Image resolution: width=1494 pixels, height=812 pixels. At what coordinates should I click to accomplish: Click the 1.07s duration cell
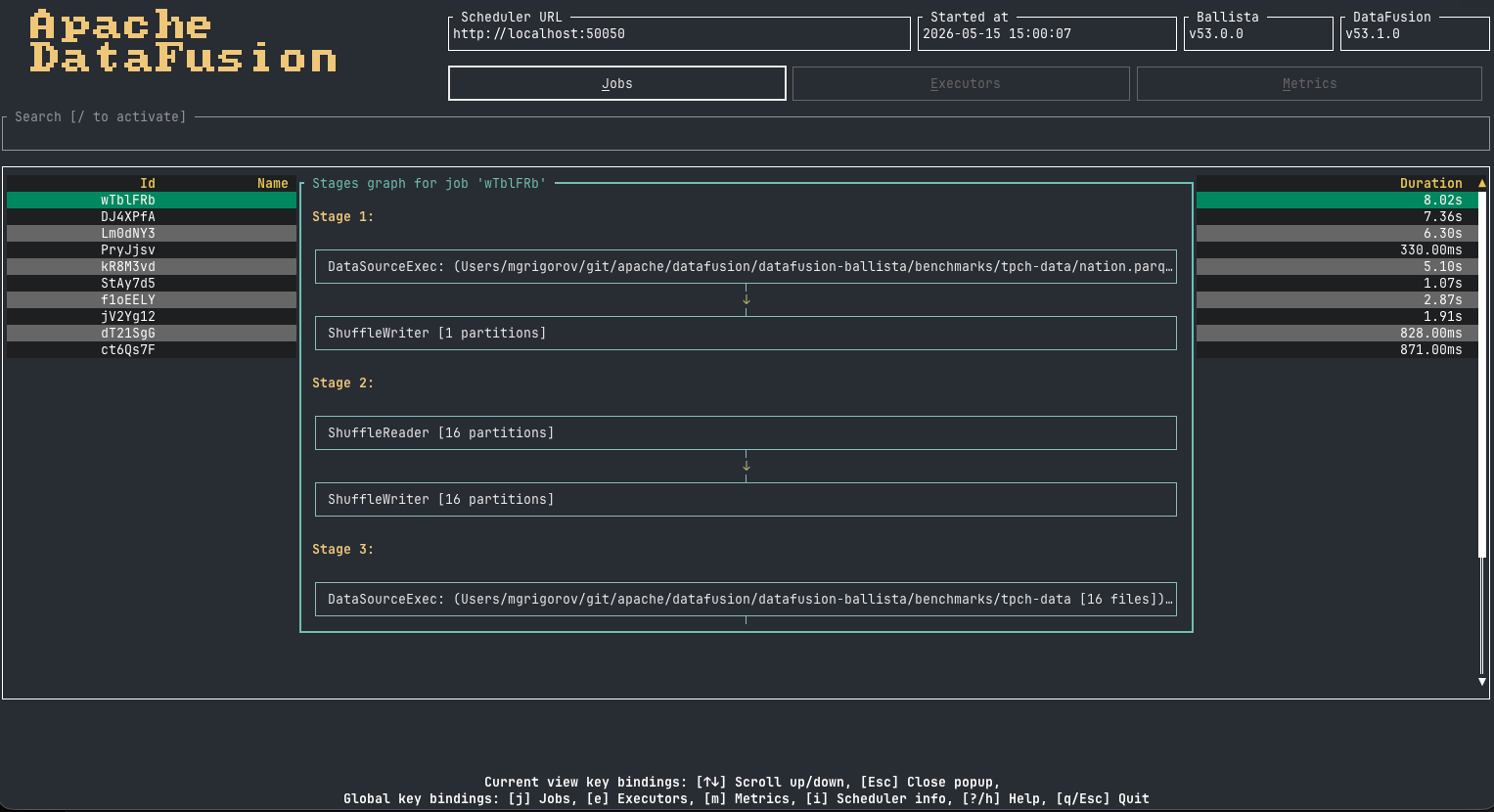[x=1443, y=283]
